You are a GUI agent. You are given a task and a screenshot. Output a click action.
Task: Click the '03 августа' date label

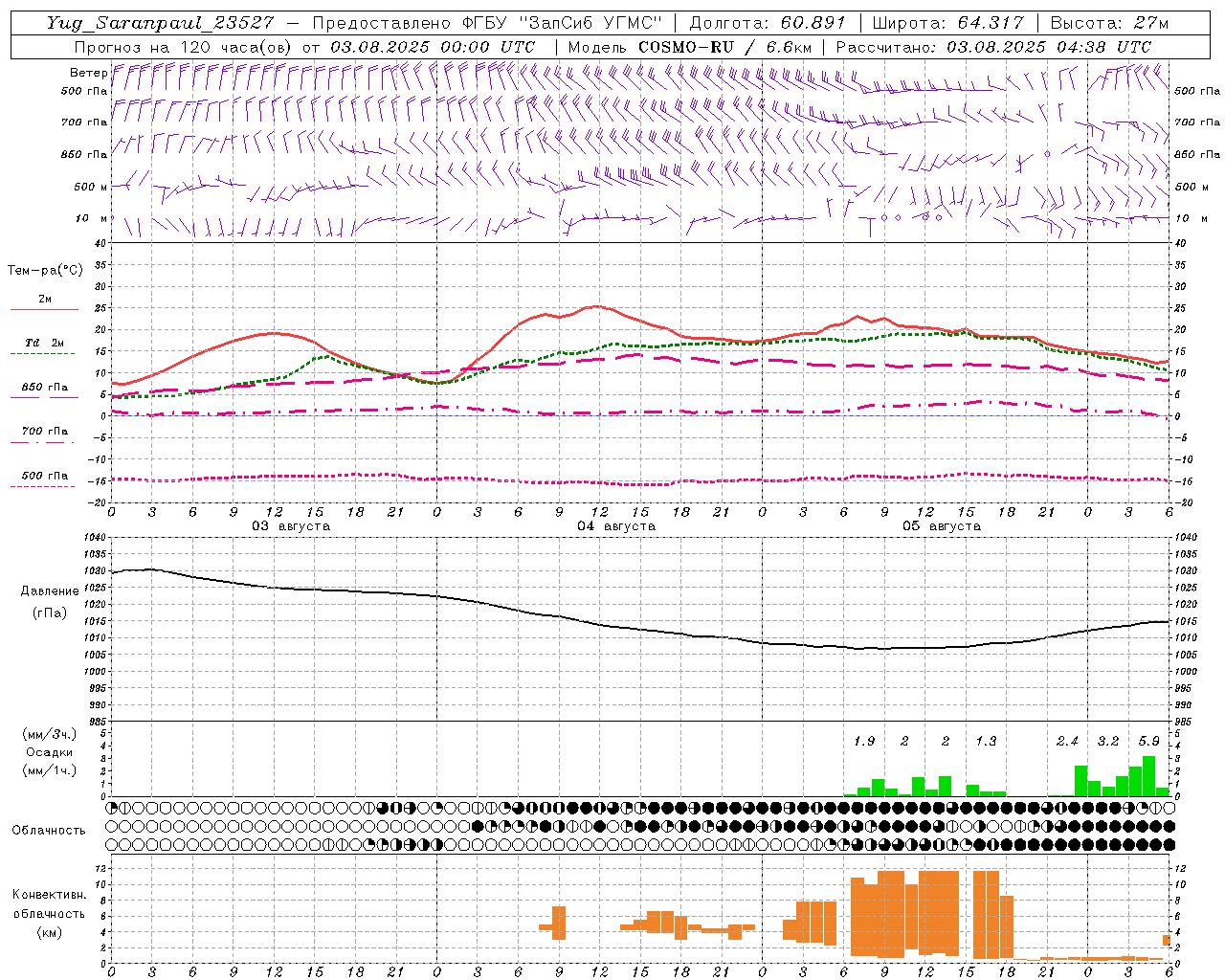pyautogui.click(x=291, y=526)
